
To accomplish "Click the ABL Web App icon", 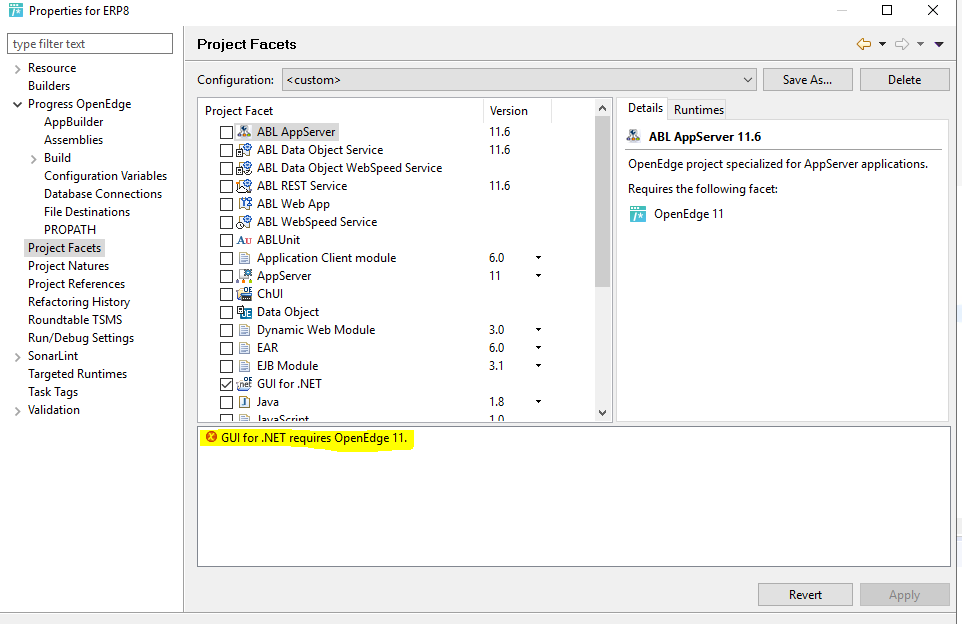I will pos(245,204).
